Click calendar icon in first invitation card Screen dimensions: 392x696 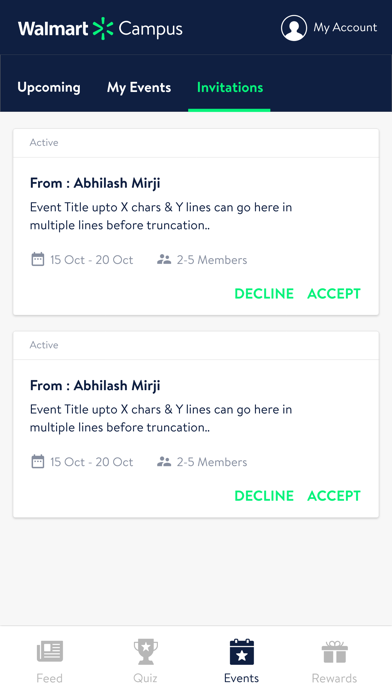(x=38, y=259)
